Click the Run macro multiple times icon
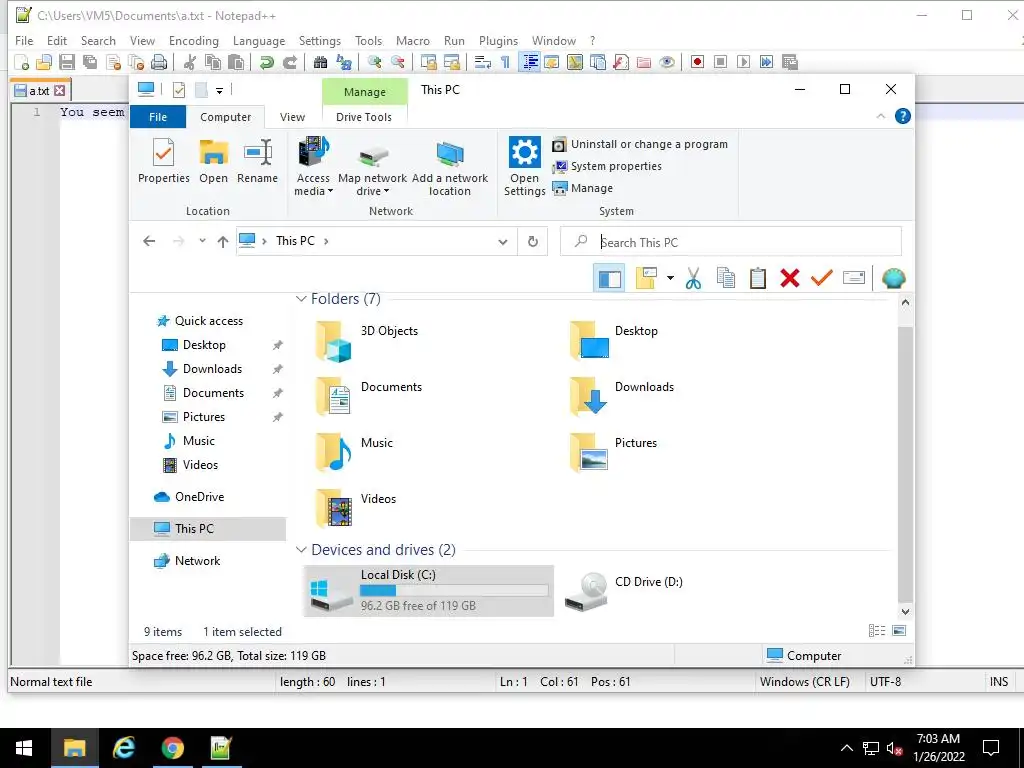 (x=767, y=62)
